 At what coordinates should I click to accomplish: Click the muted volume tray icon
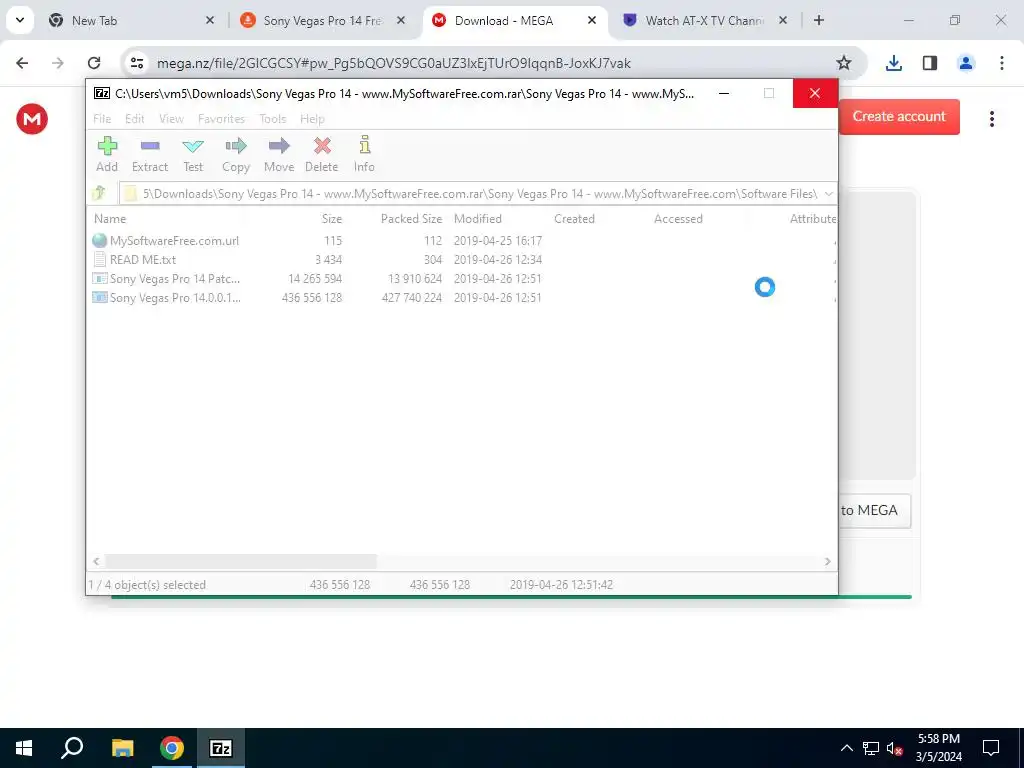click(894, 748)
